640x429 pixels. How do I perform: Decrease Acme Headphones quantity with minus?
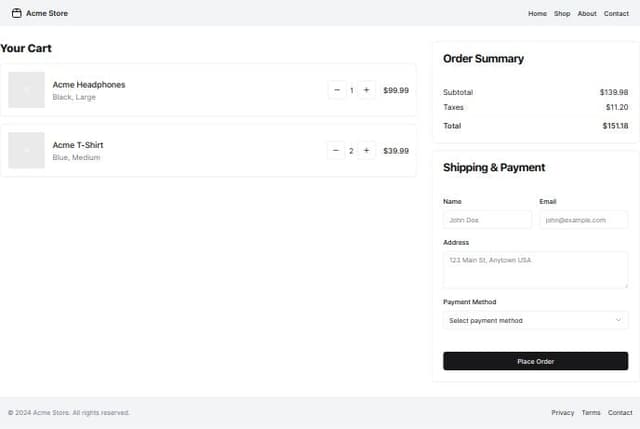(x=337, y=90)
